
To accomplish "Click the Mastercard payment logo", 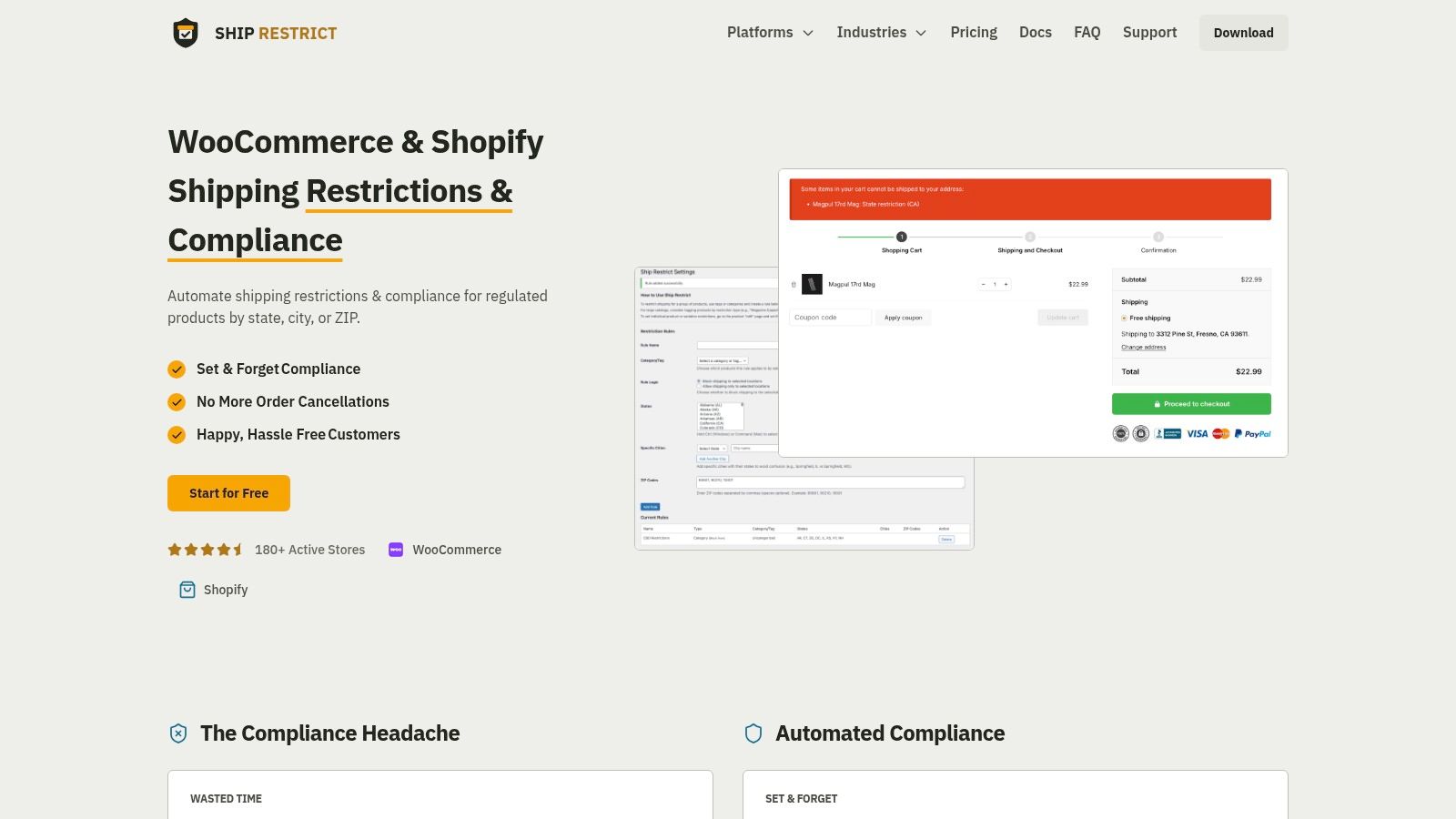I will [x=1221, y=434].
